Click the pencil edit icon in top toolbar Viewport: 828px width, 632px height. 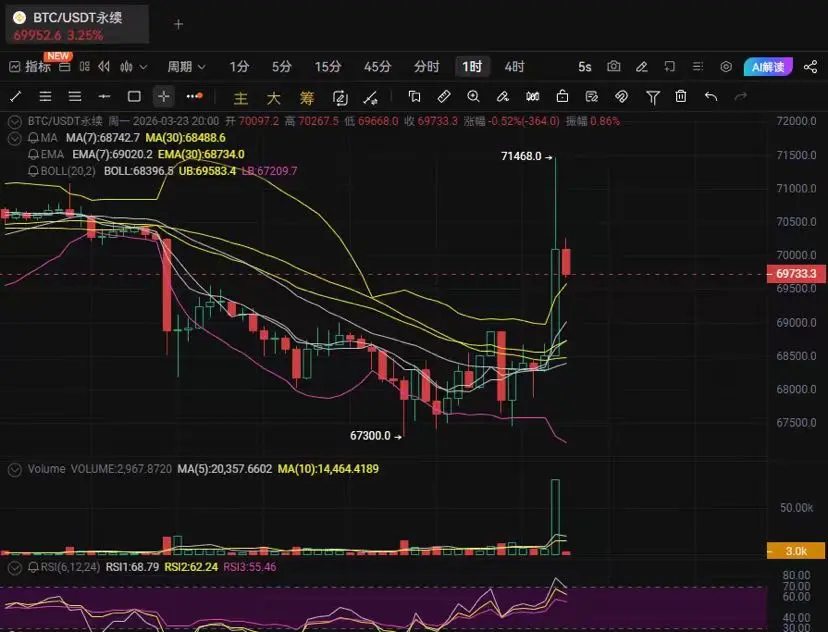642,67
